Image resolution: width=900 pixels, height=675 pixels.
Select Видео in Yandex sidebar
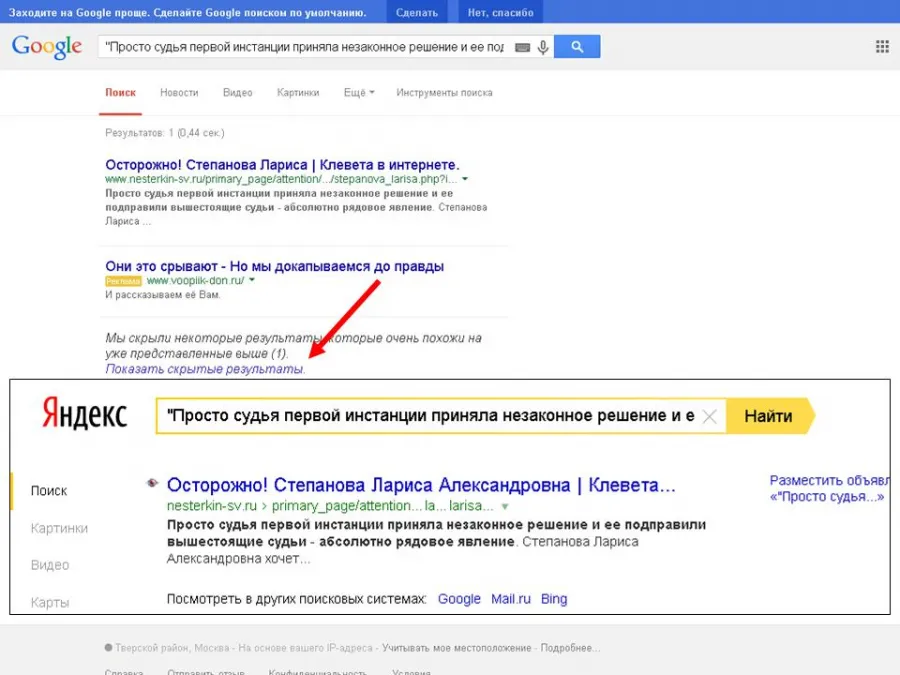coord(50,565)
